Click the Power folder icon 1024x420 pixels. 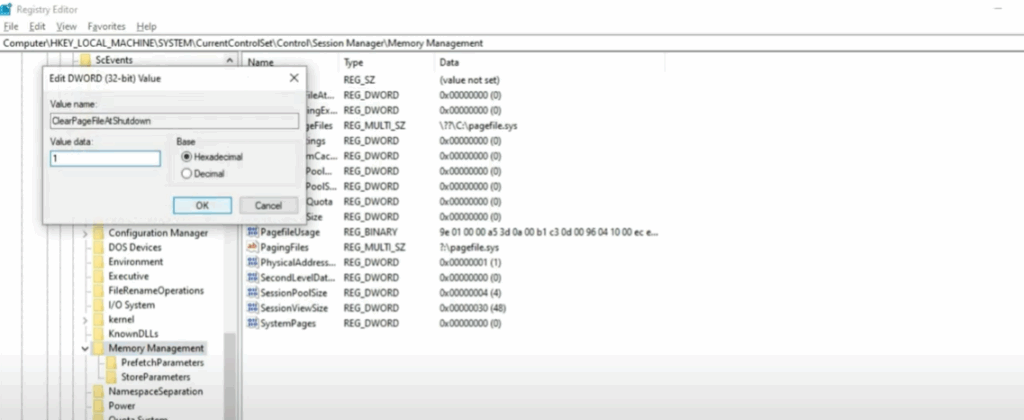[98, 406]
